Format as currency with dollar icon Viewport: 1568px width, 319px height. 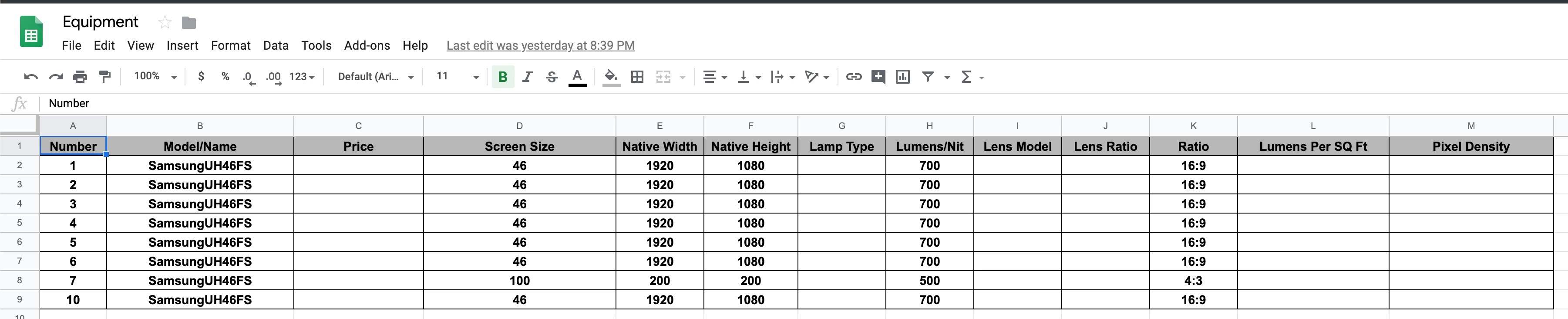pos(201,77)
